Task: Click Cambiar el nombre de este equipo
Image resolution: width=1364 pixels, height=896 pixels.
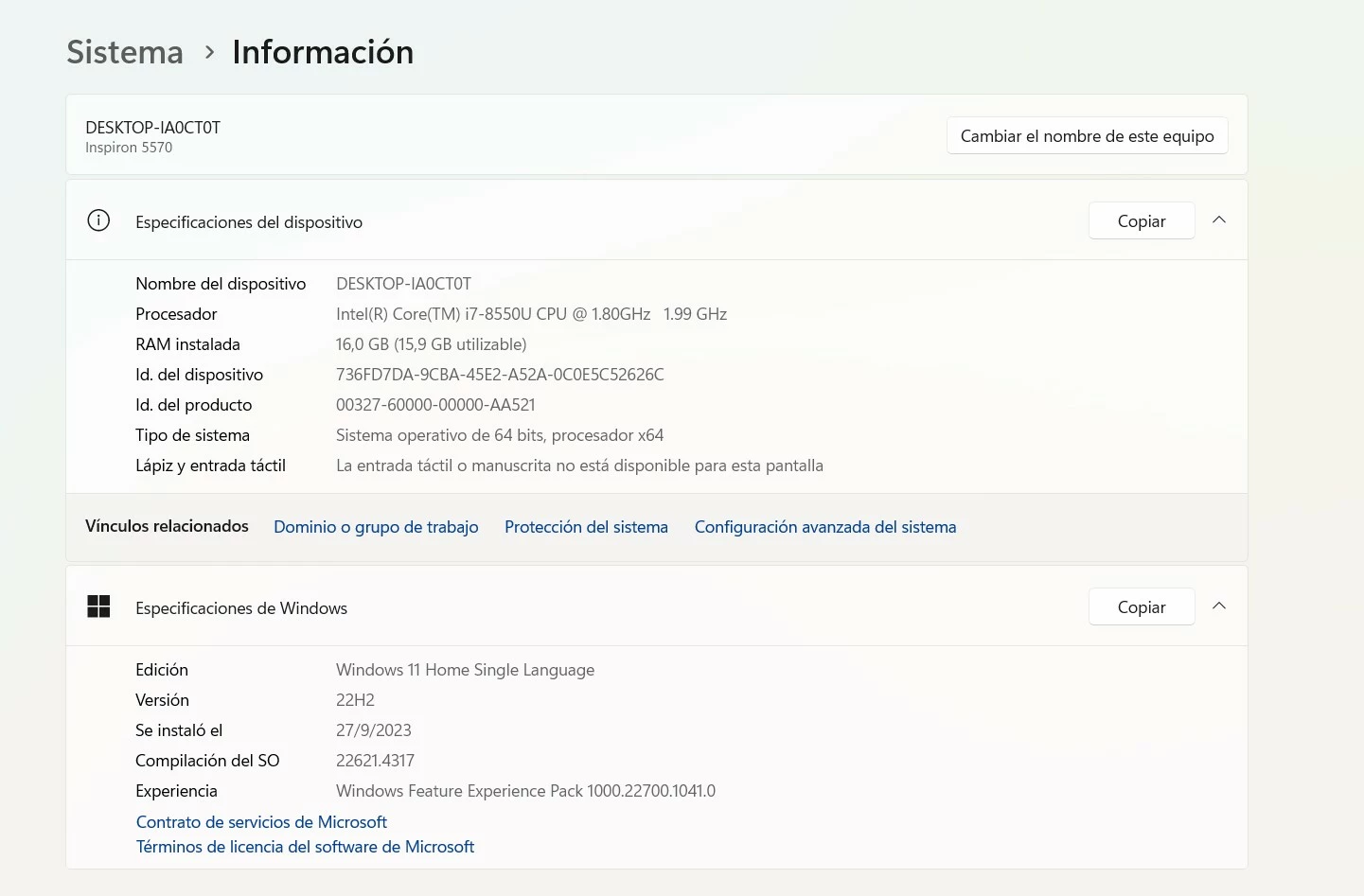Action: click(x=1088, y=135)
